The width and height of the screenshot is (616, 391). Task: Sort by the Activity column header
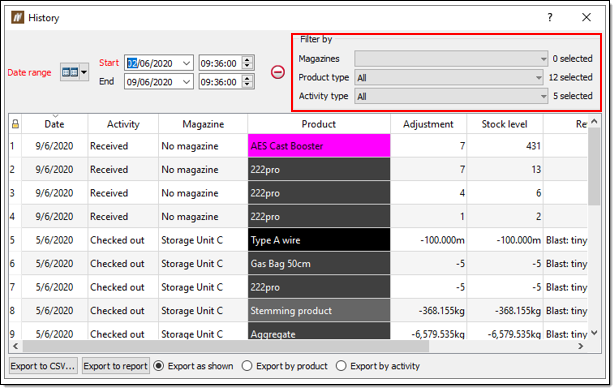[x=123, y=124]
